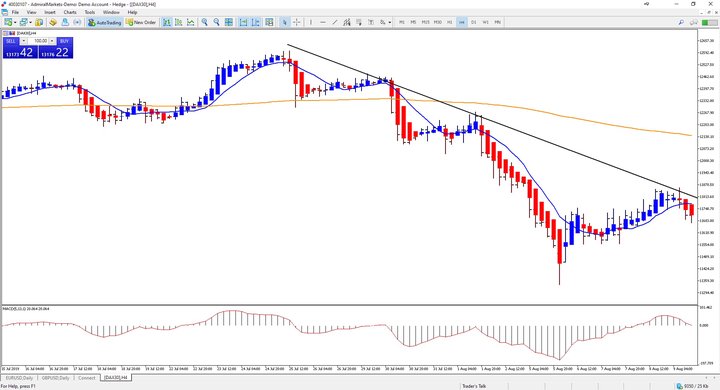The image size is (720, 390).
Task: Switch to the GBPUSD,Daily chart tab
Action: click(55, 378)
